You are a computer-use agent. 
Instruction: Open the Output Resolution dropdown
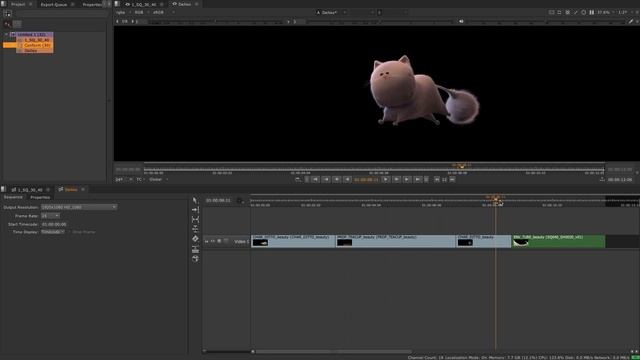click(79, 207)
